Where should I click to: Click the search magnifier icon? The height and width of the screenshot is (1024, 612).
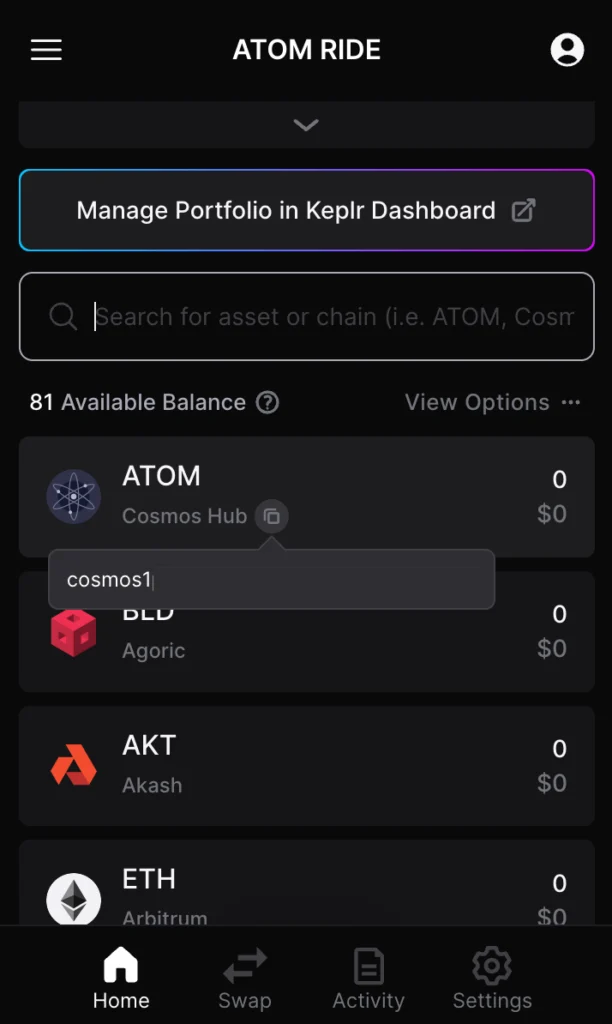63,317
